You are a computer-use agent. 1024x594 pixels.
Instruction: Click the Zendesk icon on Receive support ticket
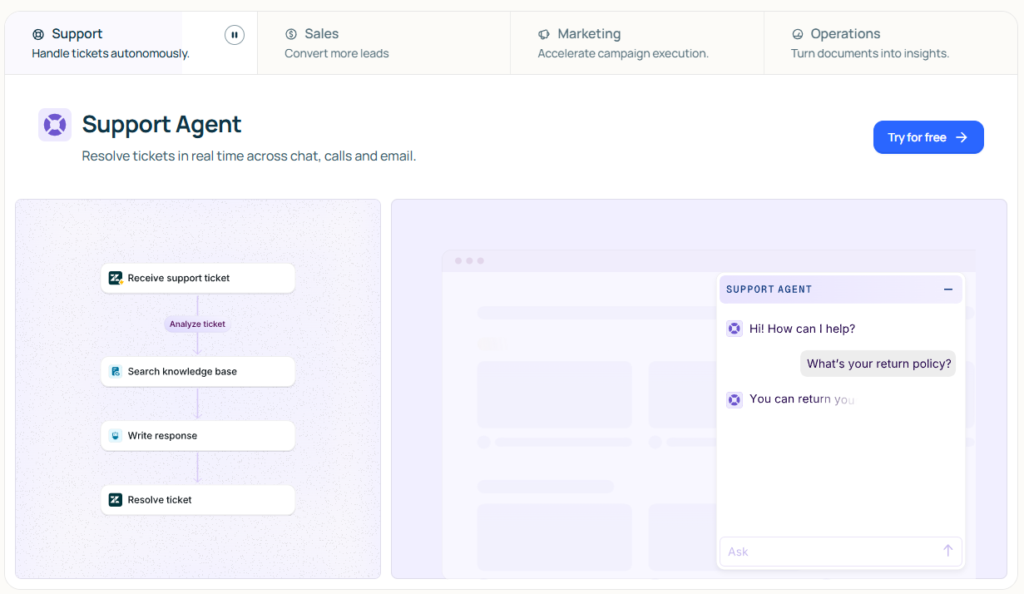115,278
